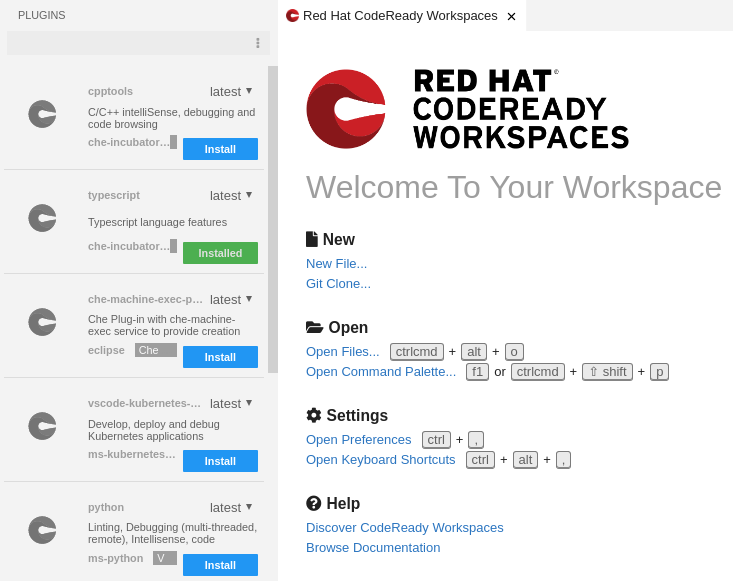Viewport: 733px width, 581px height.
Task: Click the python plugin name
Action: pyautogui.click(x=106, y=508)
